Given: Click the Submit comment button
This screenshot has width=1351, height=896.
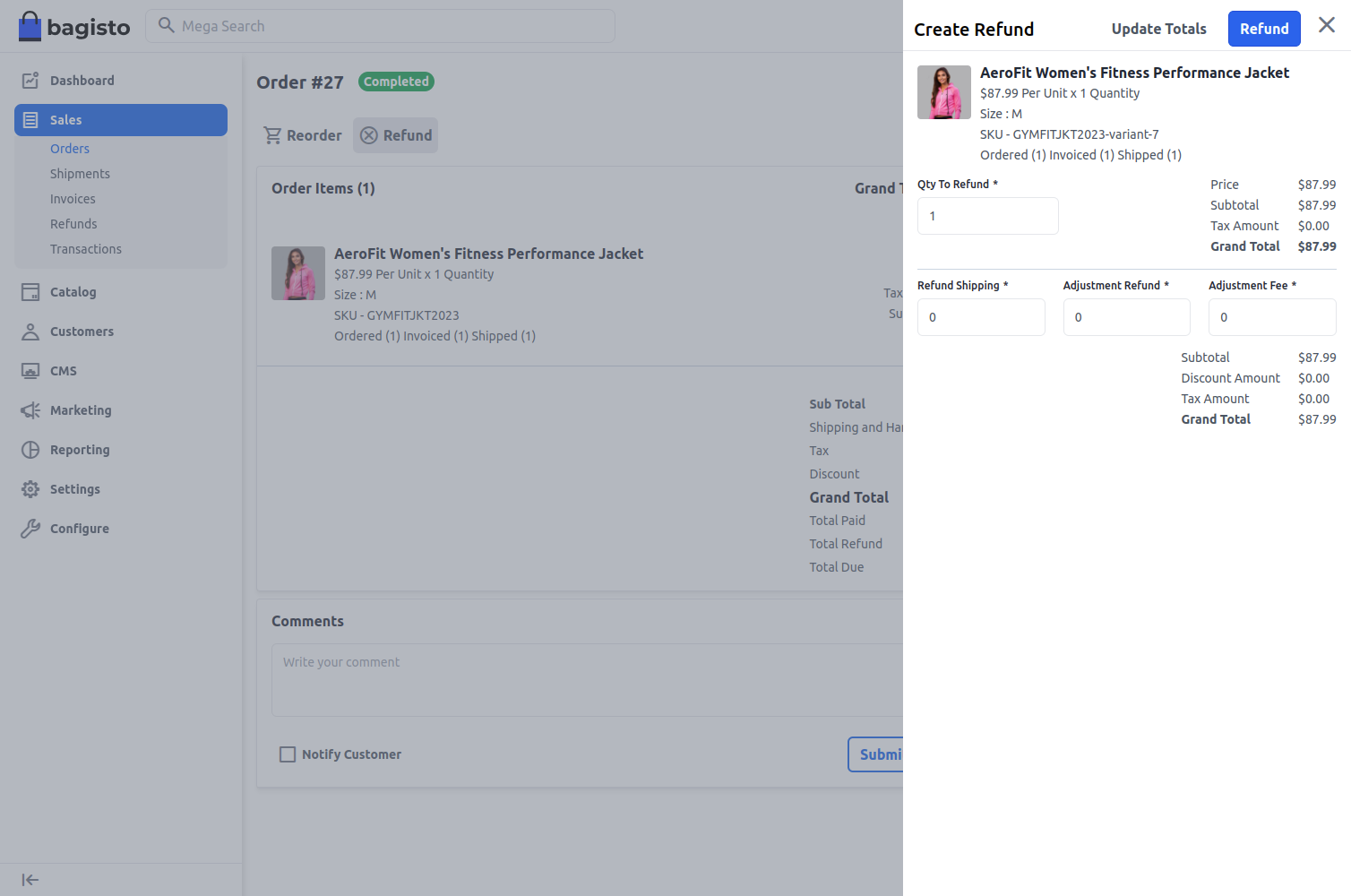Looking at the screenshot, I should [875, 754].
